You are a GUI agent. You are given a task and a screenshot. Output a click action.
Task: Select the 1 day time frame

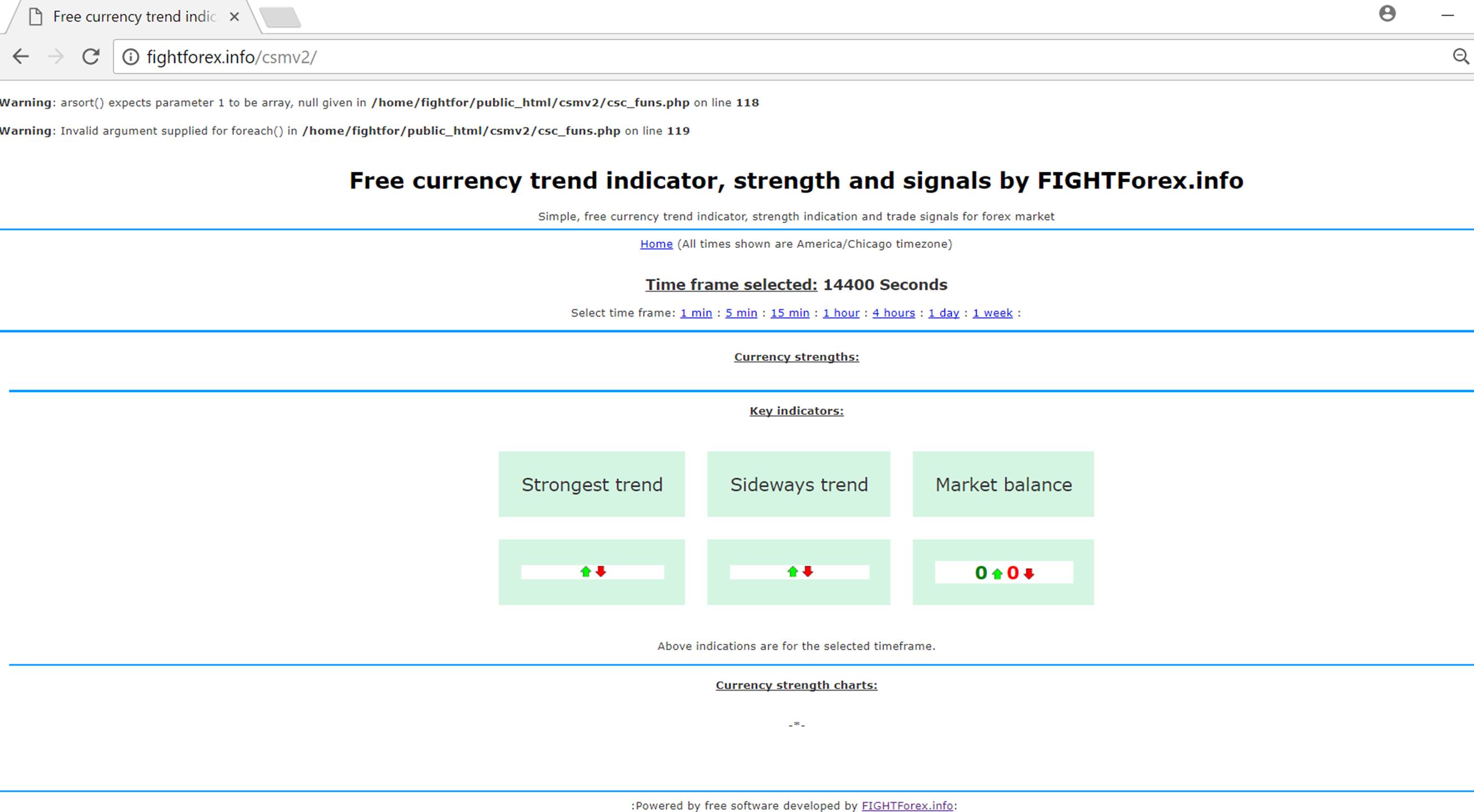943,313
